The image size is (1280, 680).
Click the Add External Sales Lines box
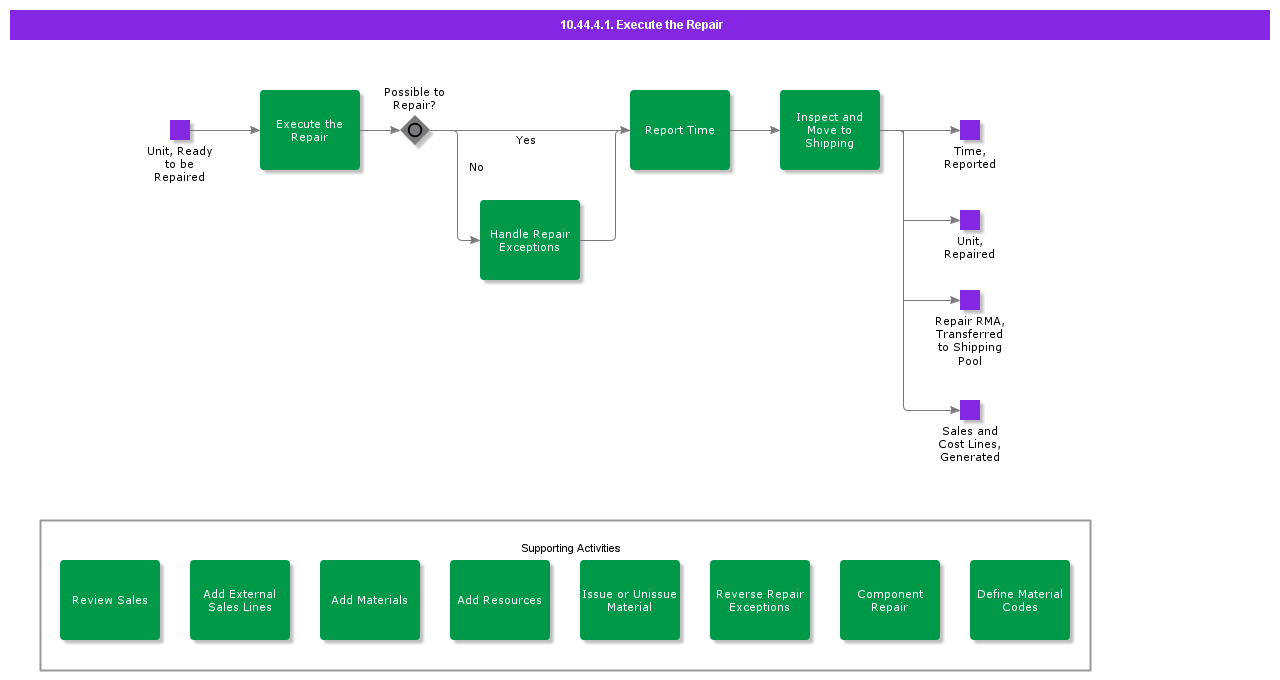(x=240, y=600)
